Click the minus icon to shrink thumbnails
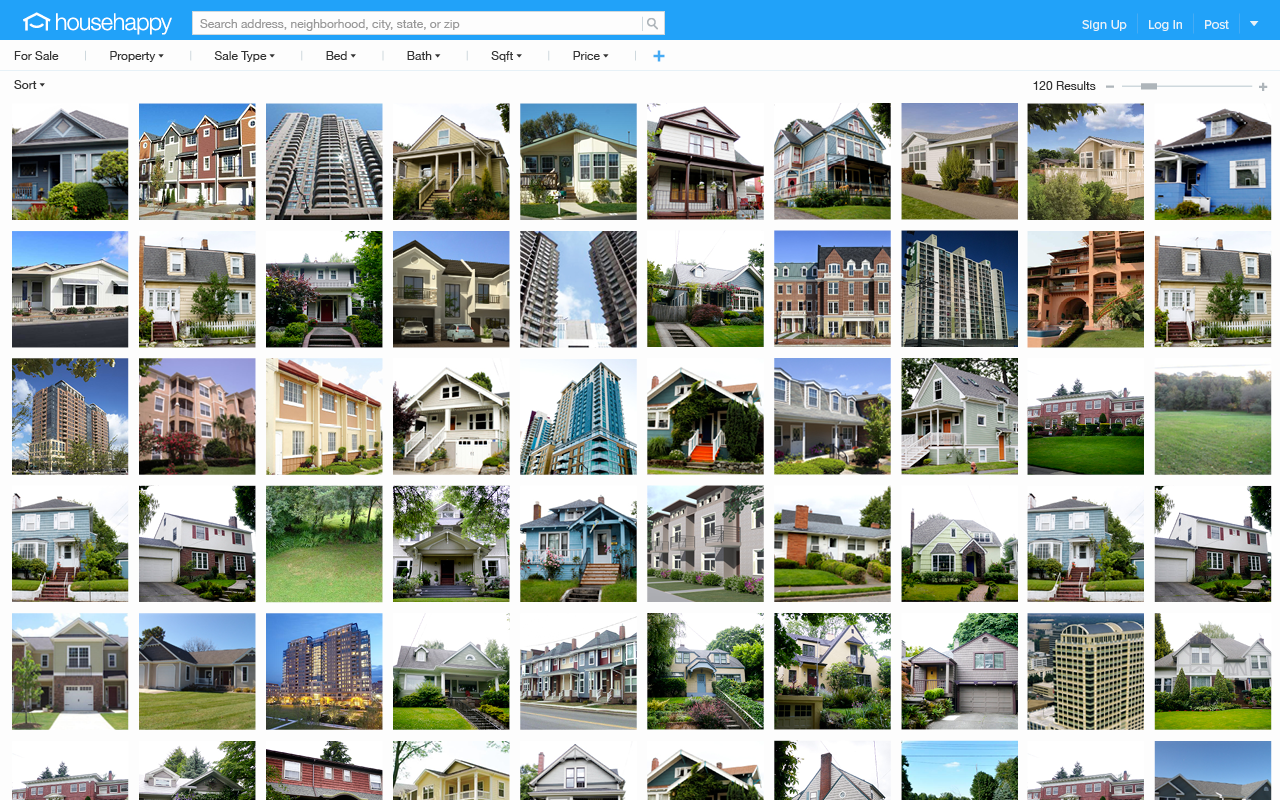The image size is (1280, 800). pyautogui.click(x=1110, y=87)
